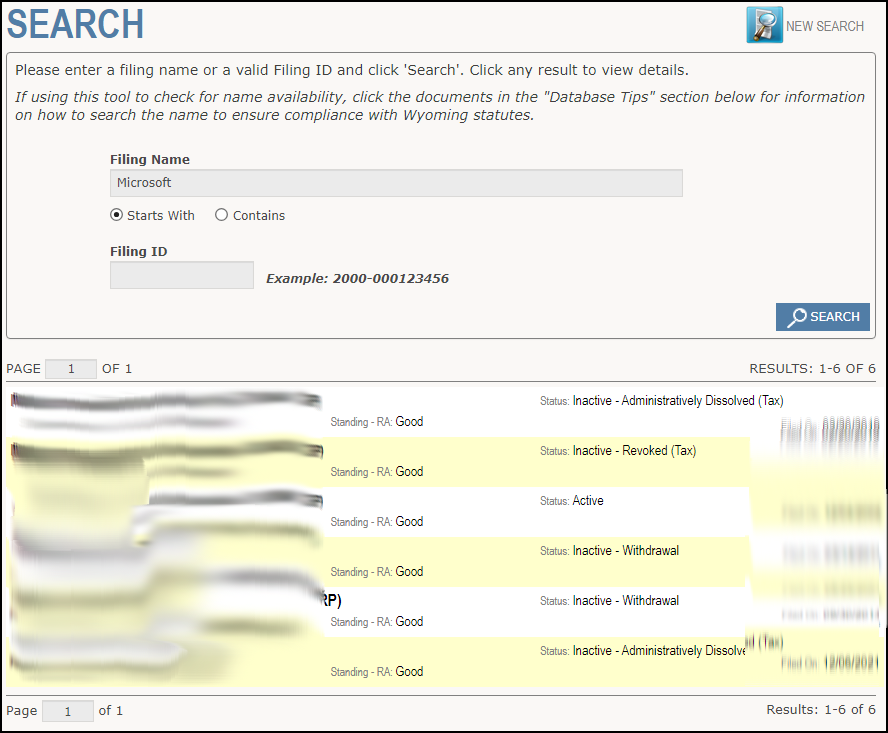Screen dimensions: 888x733
Task: Click Standing - RA: Good in Revoked row
Action: pos(377,472)
